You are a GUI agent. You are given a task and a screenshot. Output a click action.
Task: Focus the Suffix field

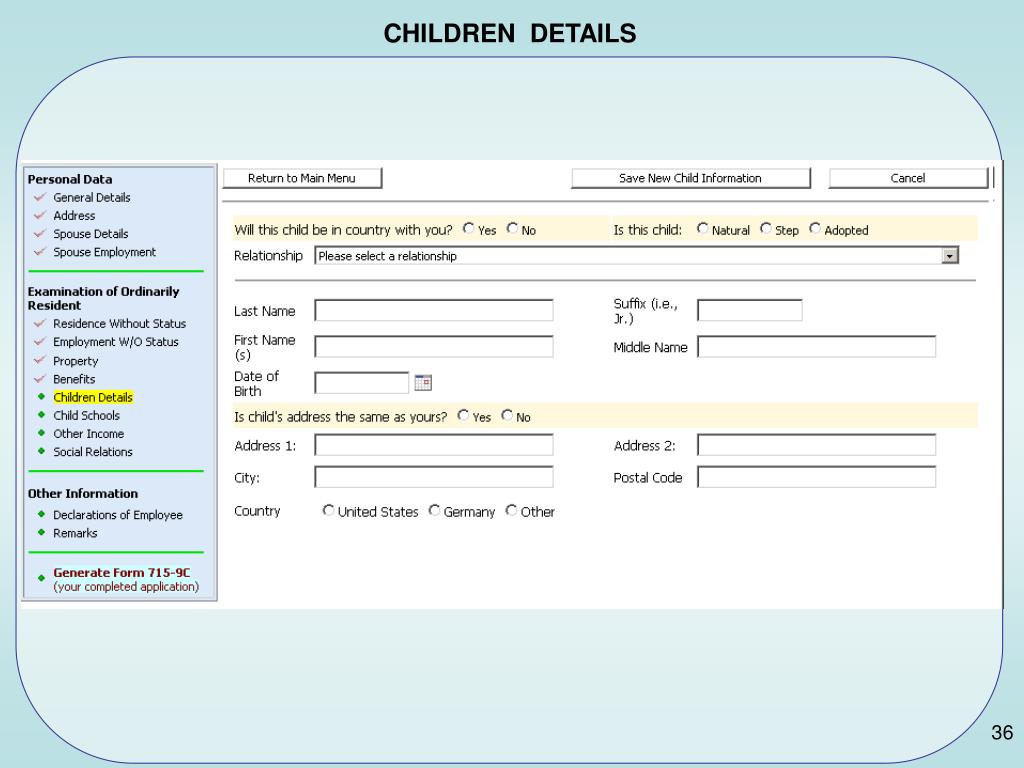[x=750, y=310]
